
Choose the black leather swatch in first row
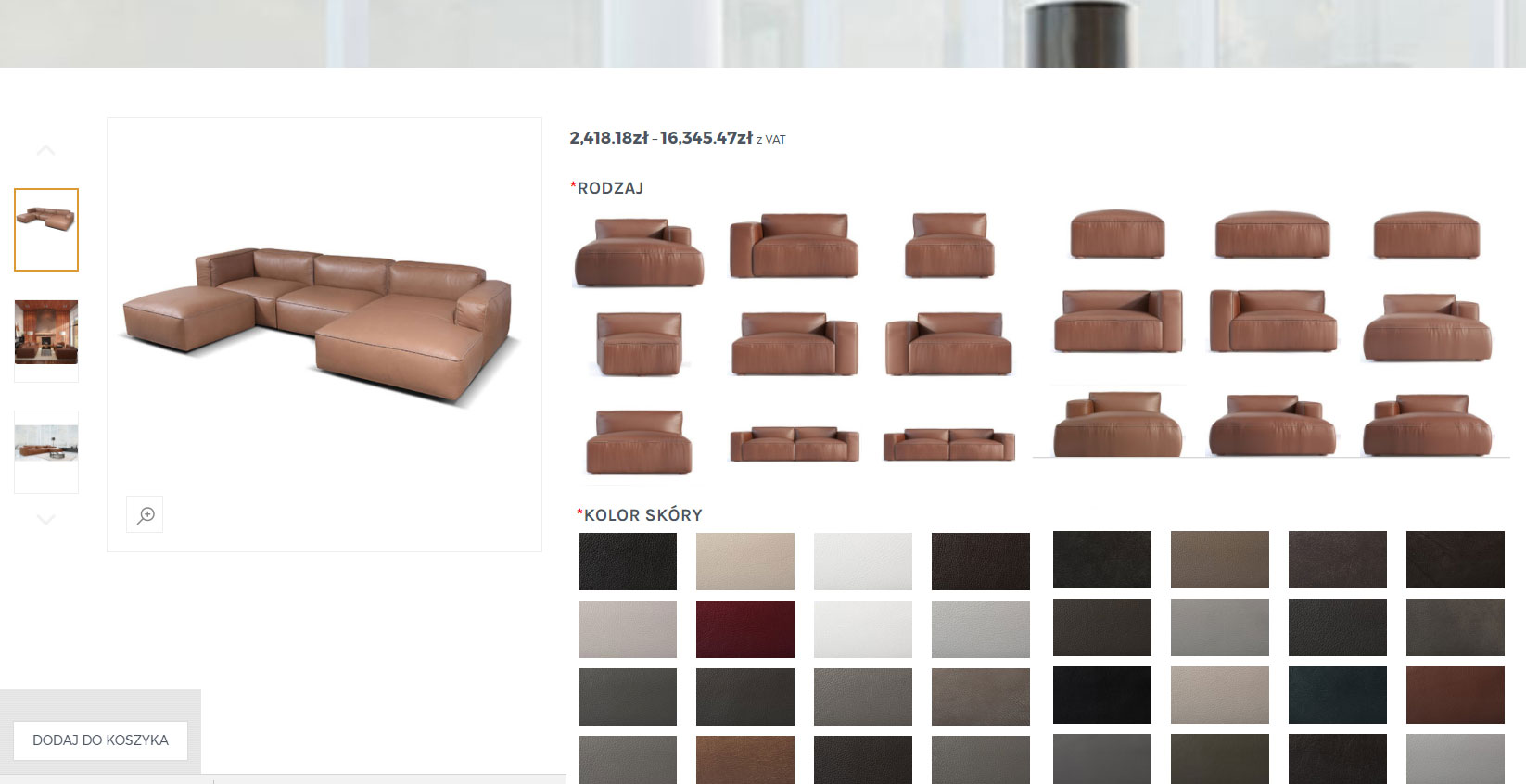point(628,562)
